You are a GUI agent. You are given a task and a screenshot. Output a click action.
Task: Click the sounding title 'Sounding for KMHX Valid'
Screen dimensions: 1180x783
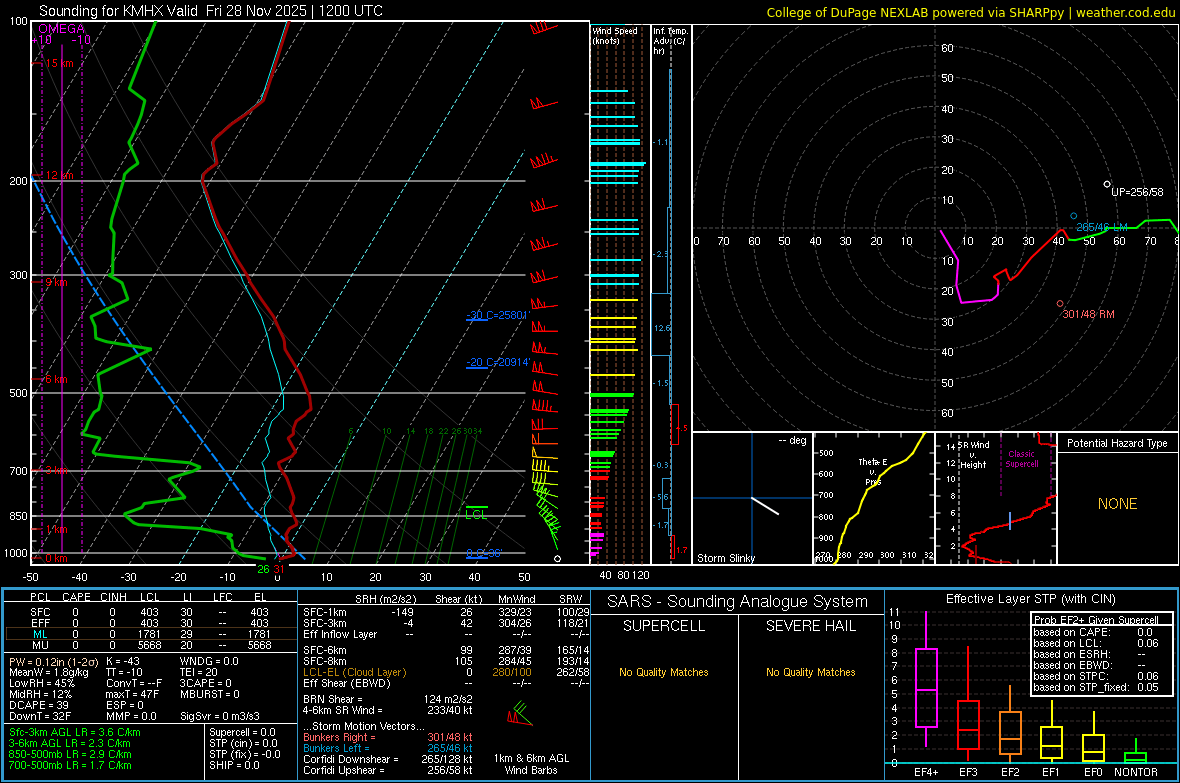click(x=119, y=11)
